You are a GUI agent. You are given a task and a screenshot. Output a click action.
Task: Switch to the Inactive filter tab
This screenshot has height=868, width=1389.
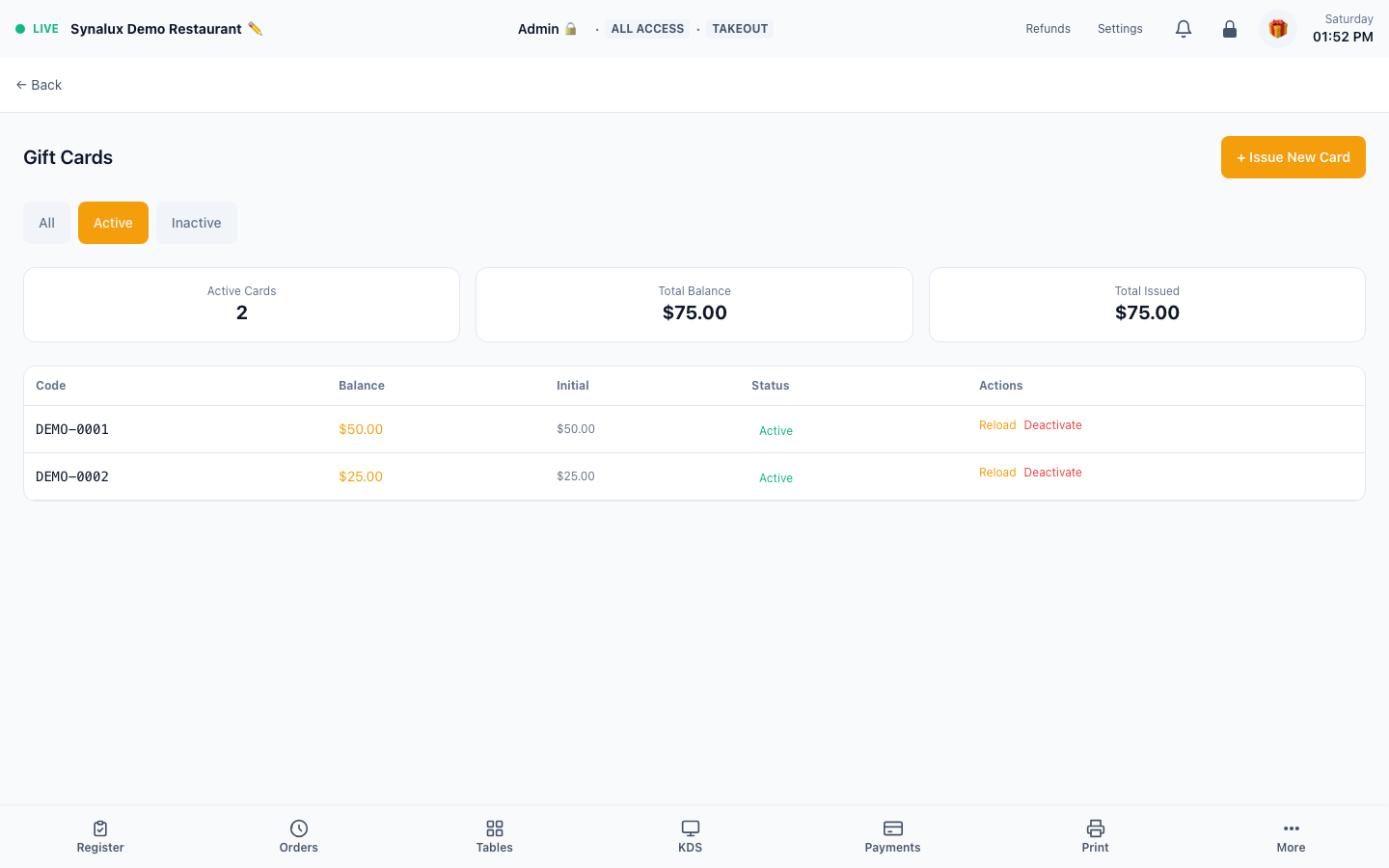pos(197,223)
